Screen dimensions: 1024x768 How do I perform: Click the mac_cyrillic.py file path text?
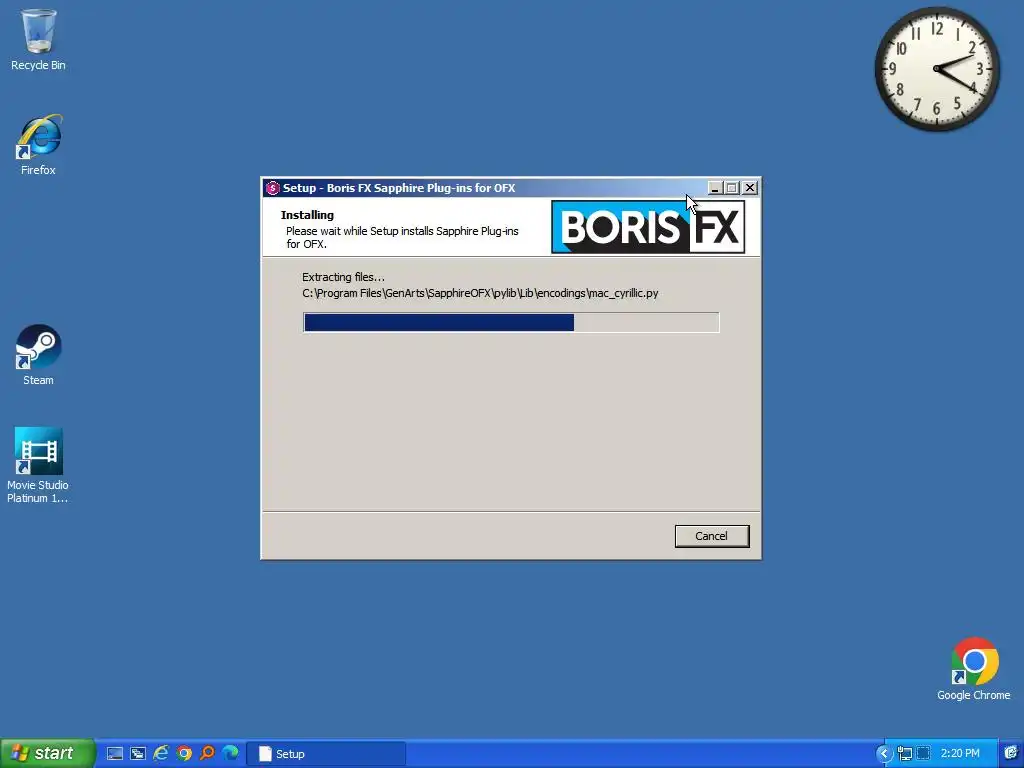click(480, 293)
